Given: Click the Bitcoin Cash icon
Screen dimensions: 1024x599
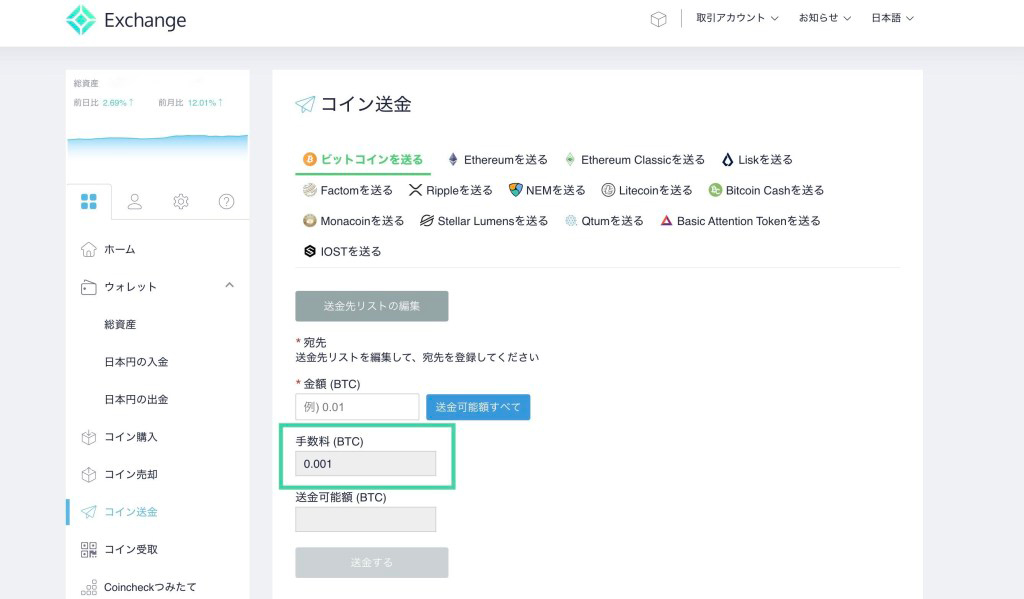Looking at the screenshot, I should tap(715, 190).
